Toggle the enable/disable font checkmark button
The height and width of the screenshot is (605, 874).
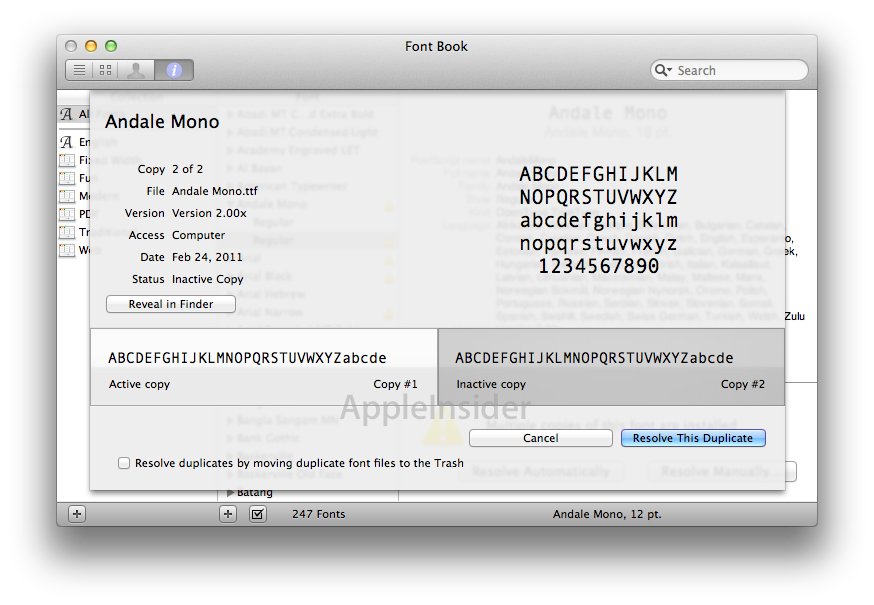(x=258, y=514)
